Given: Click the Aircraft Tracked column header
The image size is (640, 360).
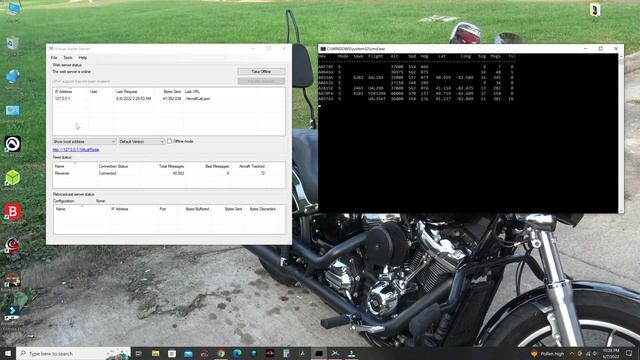Looking at the screenshot, I should click(252, 167).
